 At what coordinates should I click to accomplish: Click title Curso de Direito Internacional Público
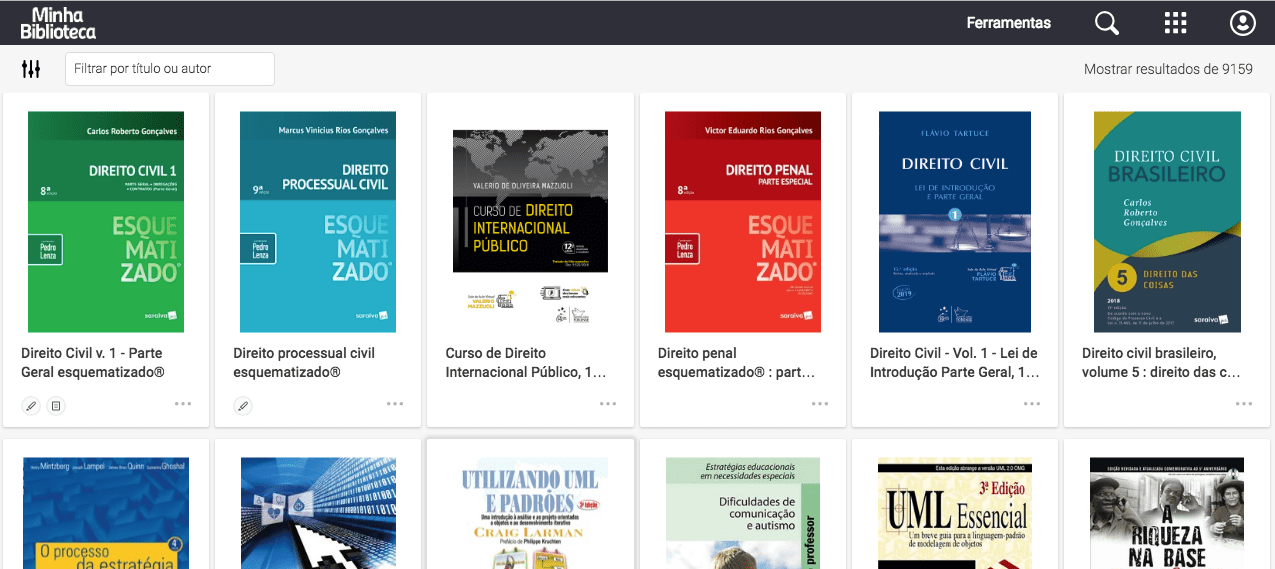[526, 362]
